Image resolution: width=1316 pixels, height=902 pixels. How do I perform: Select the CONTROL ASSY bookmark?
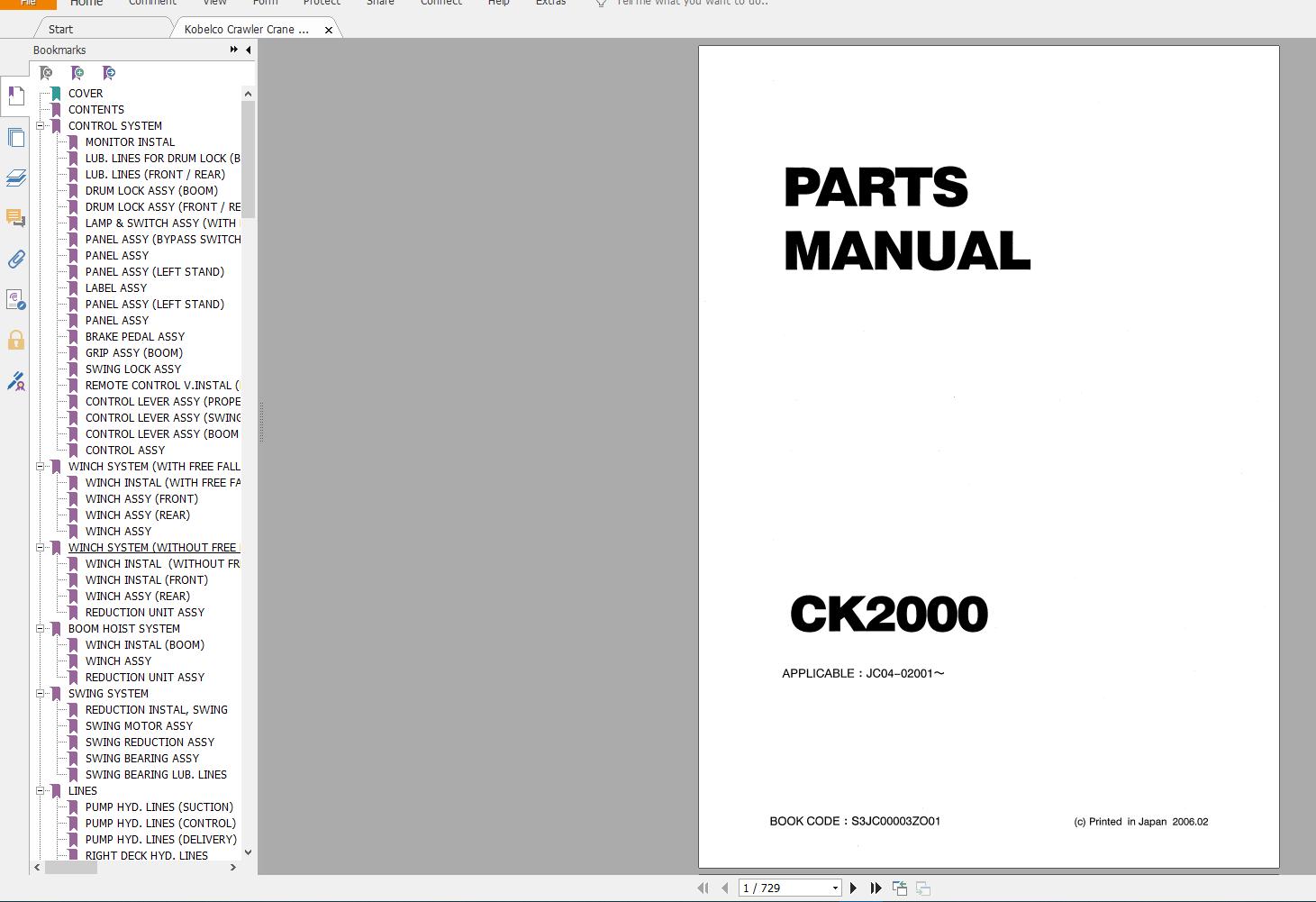coord(125,451)
